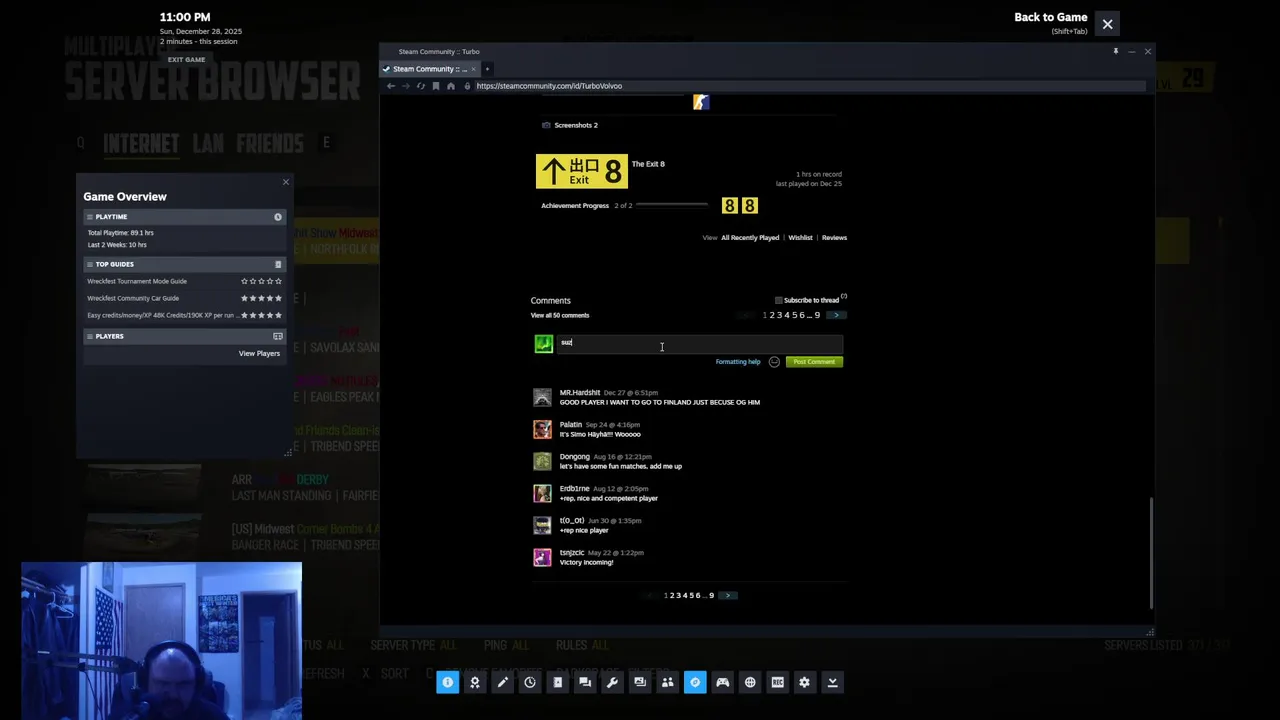Screen dimensions: 1280x720
Task: Open Screenshots icon in overlay toolbar
Action: tap(640, 682)
